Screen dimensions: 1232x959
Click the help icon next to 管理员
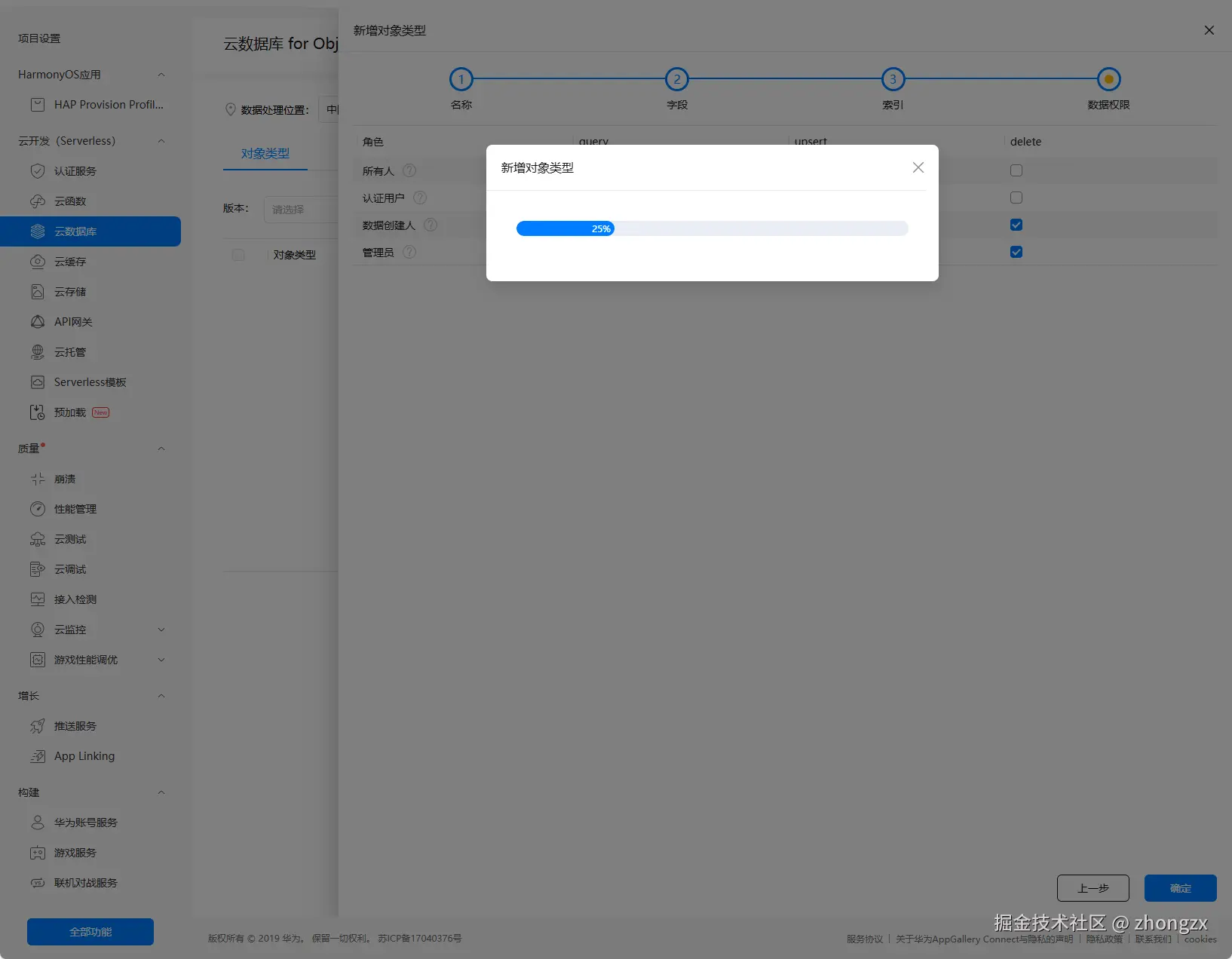pyautogui.click(x=409, y=252)
